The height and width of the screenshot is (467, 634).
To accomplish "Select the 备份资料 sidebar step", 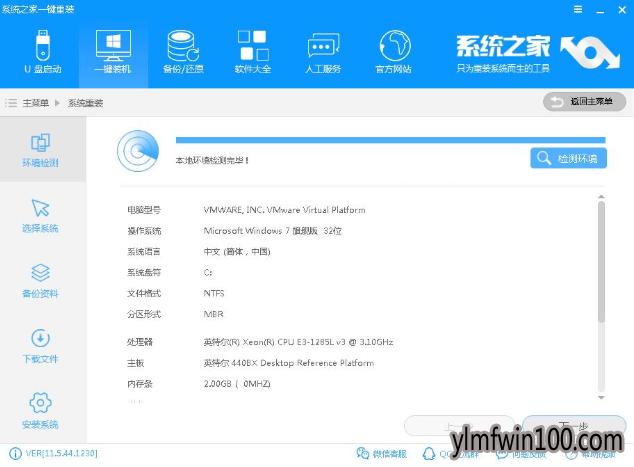I will pyautogui.click(x=40, y=281).
